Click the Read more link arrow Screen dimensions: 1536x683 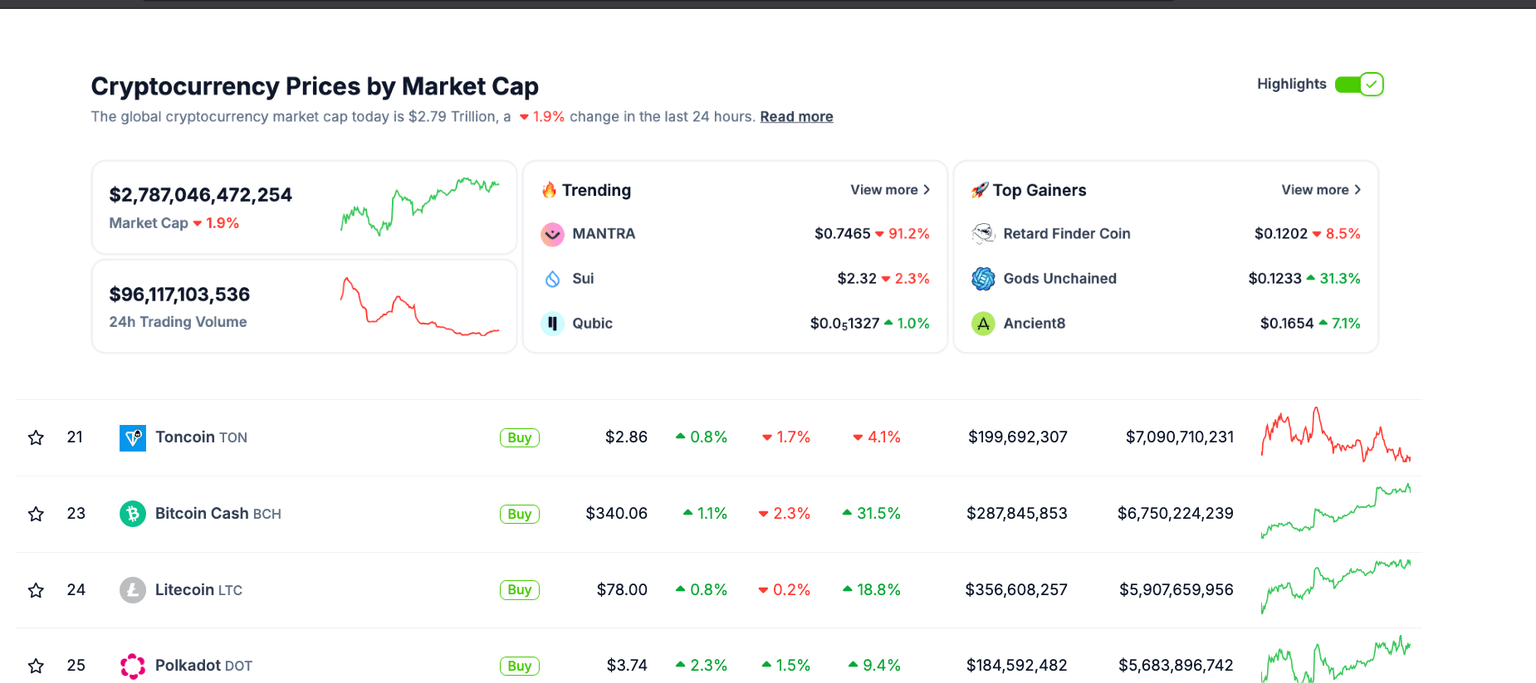pyautogui.click(x=796, y=116)
